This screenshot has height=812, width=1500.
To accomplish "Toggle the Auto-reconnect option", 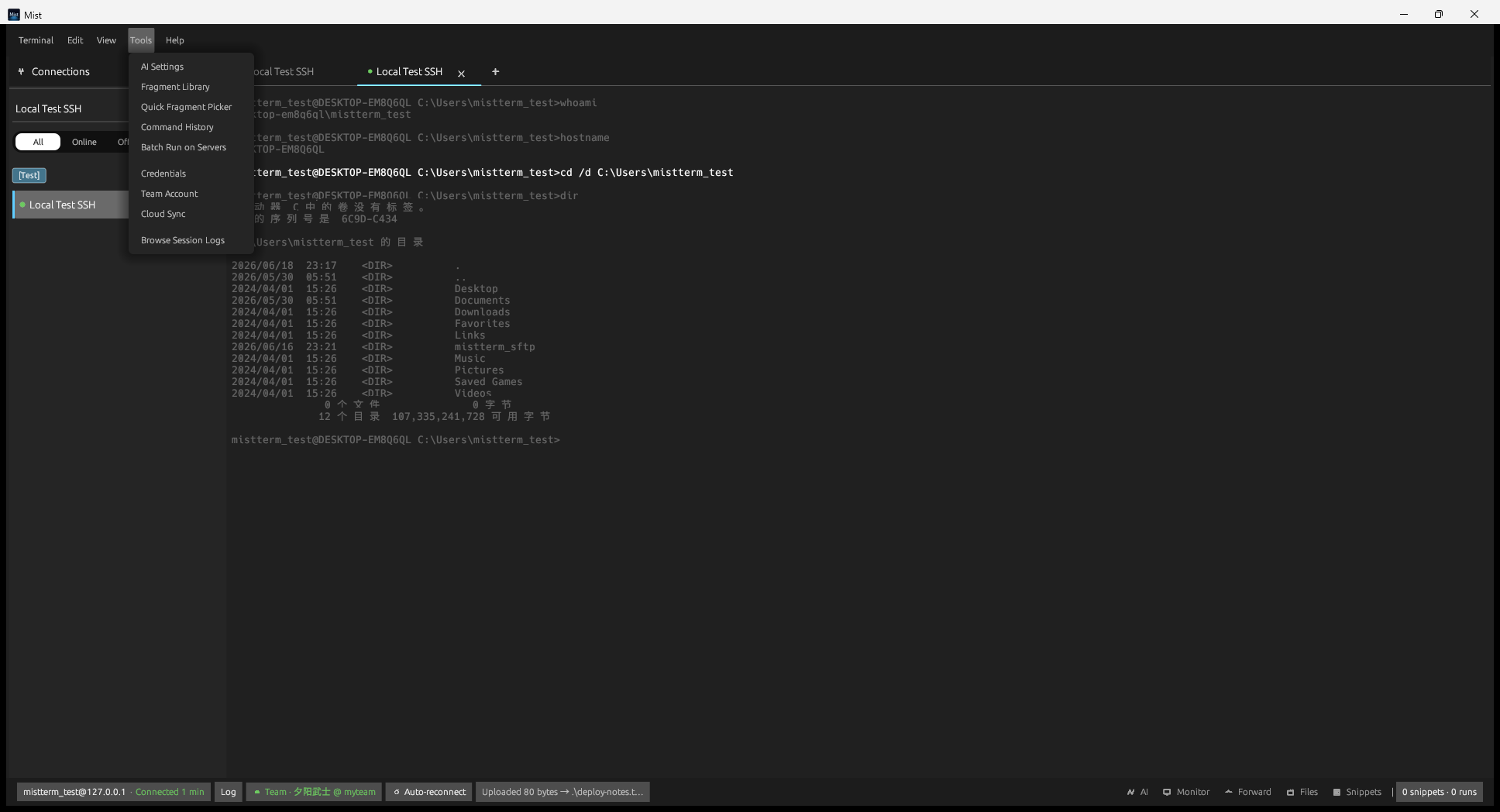I will pyautogui.click(x=429, y=792).
